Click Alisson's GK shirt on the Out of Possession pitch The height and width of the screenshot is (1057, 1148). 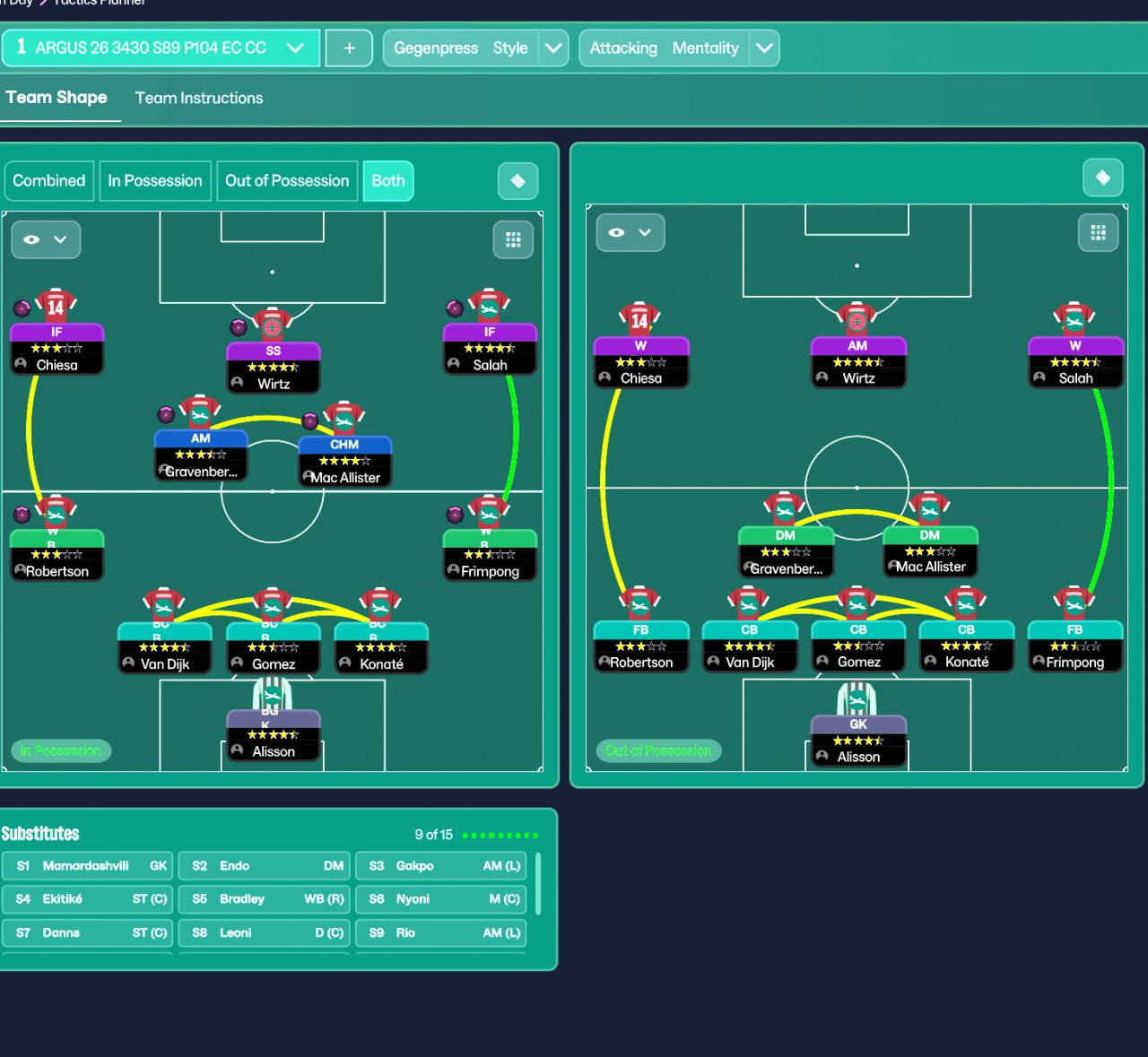point(857,698)
